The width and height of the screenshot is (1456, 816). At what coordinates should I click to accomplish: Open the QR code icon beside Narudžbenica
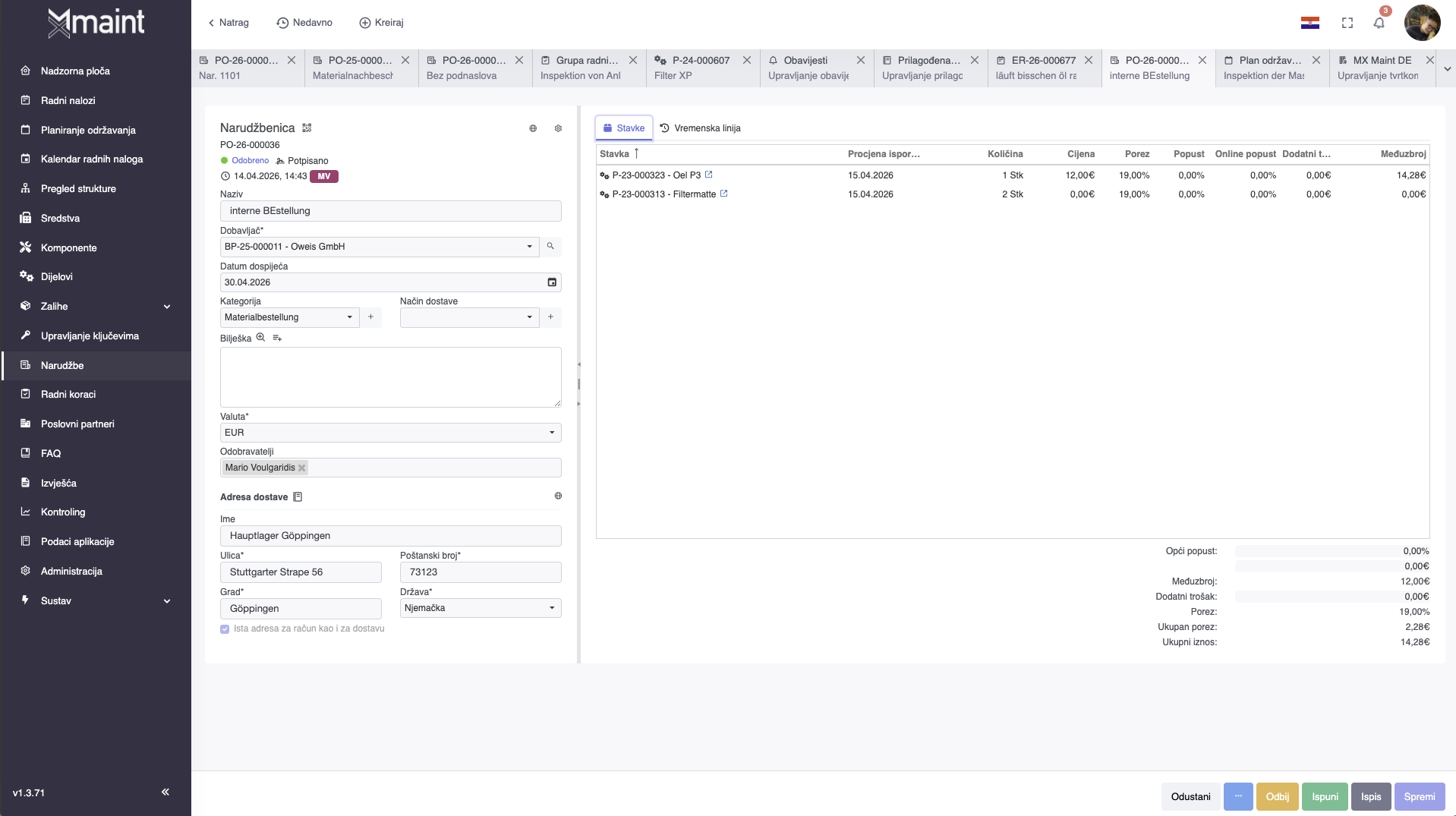307,128
